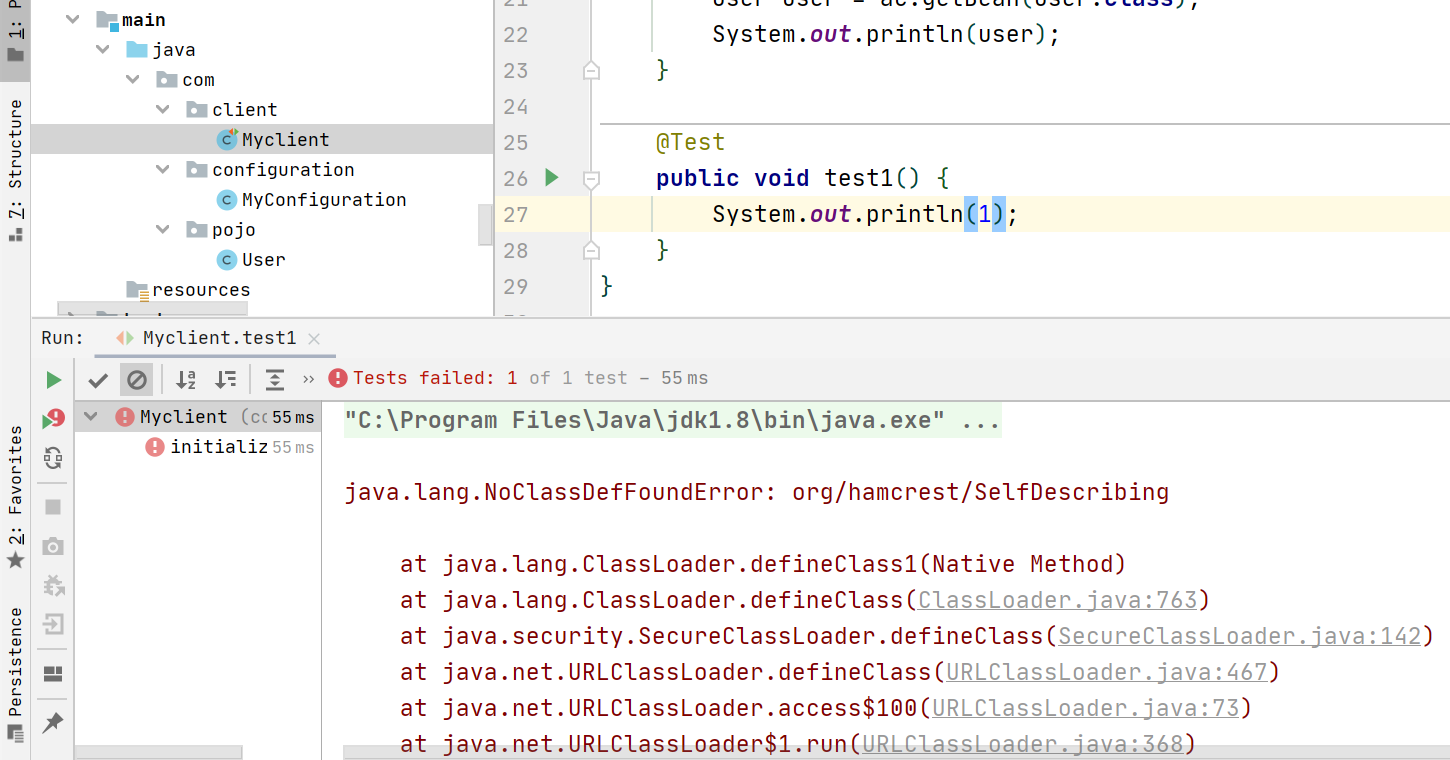The width and height of the screenshot is (1450, 760).
Task: Click the configuration package icon
Action: coord(197,170)
